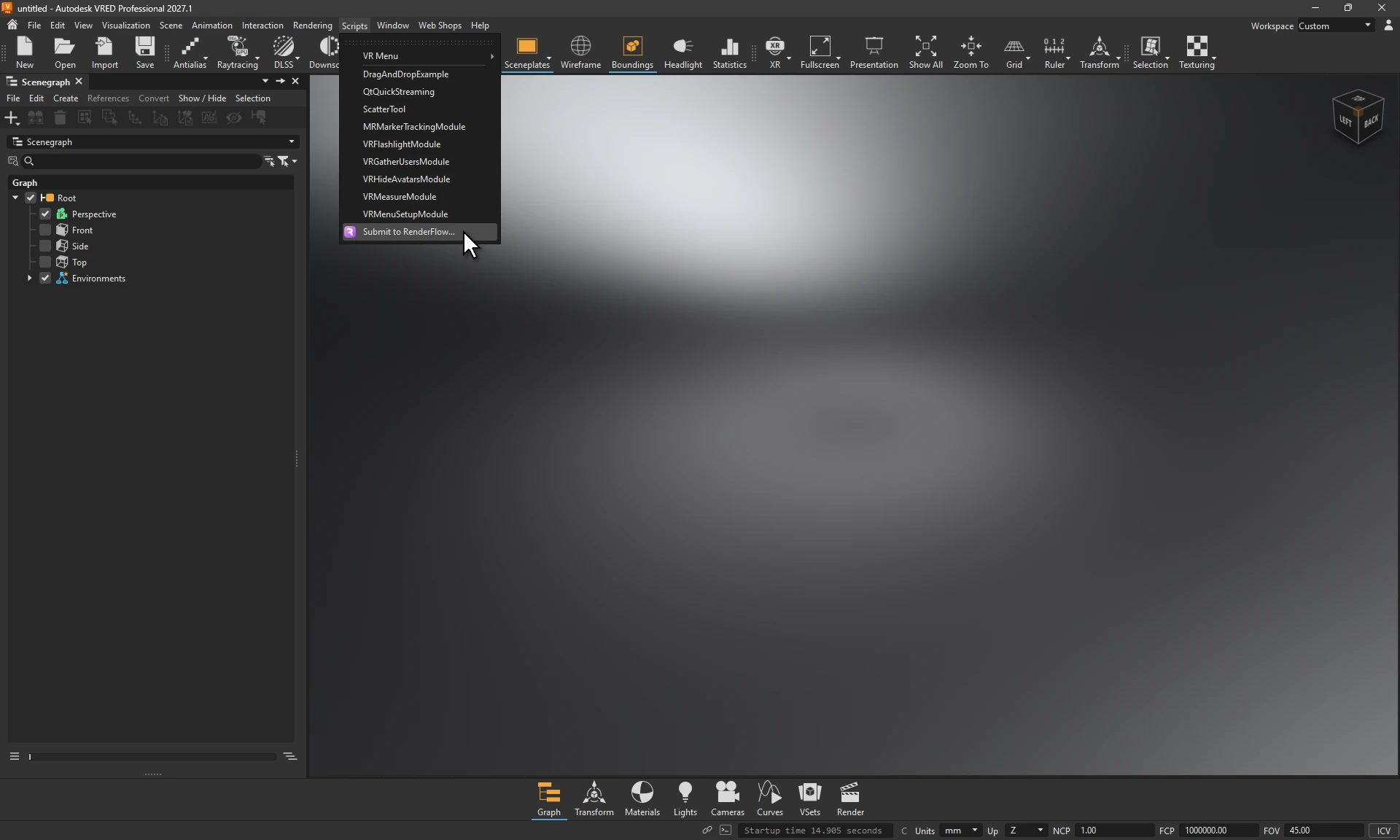Screen dimensions: 1400x840
Task: Toggle the Headlight icon
Action: (x=683, y=52)
